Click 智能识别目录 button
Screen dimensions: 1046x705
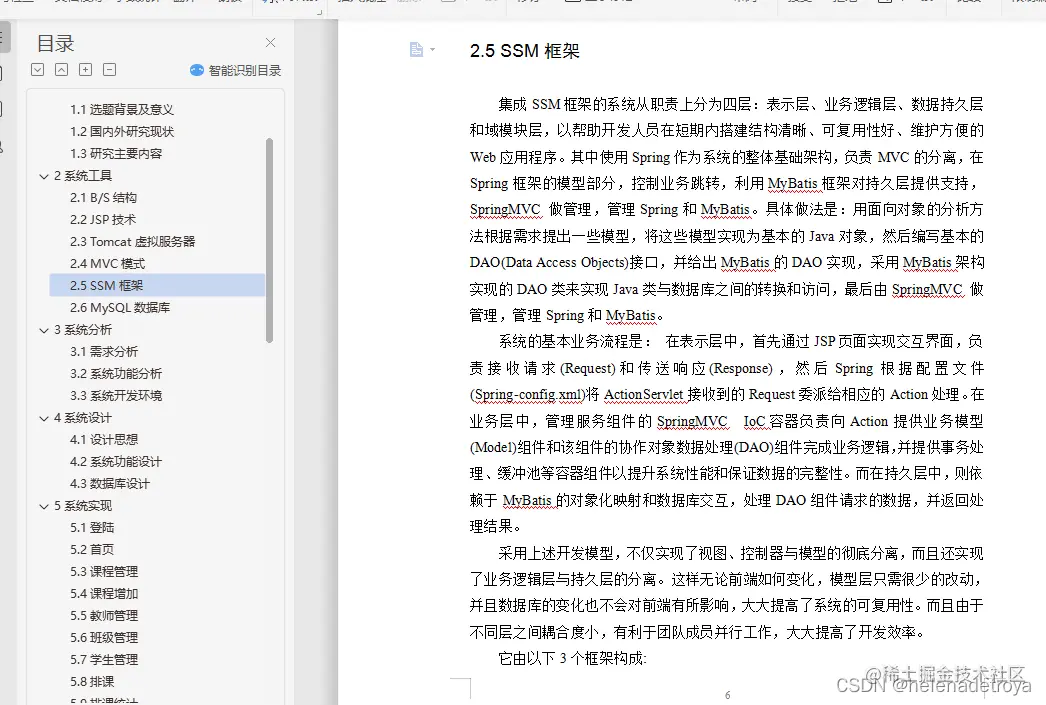point(235,70)
